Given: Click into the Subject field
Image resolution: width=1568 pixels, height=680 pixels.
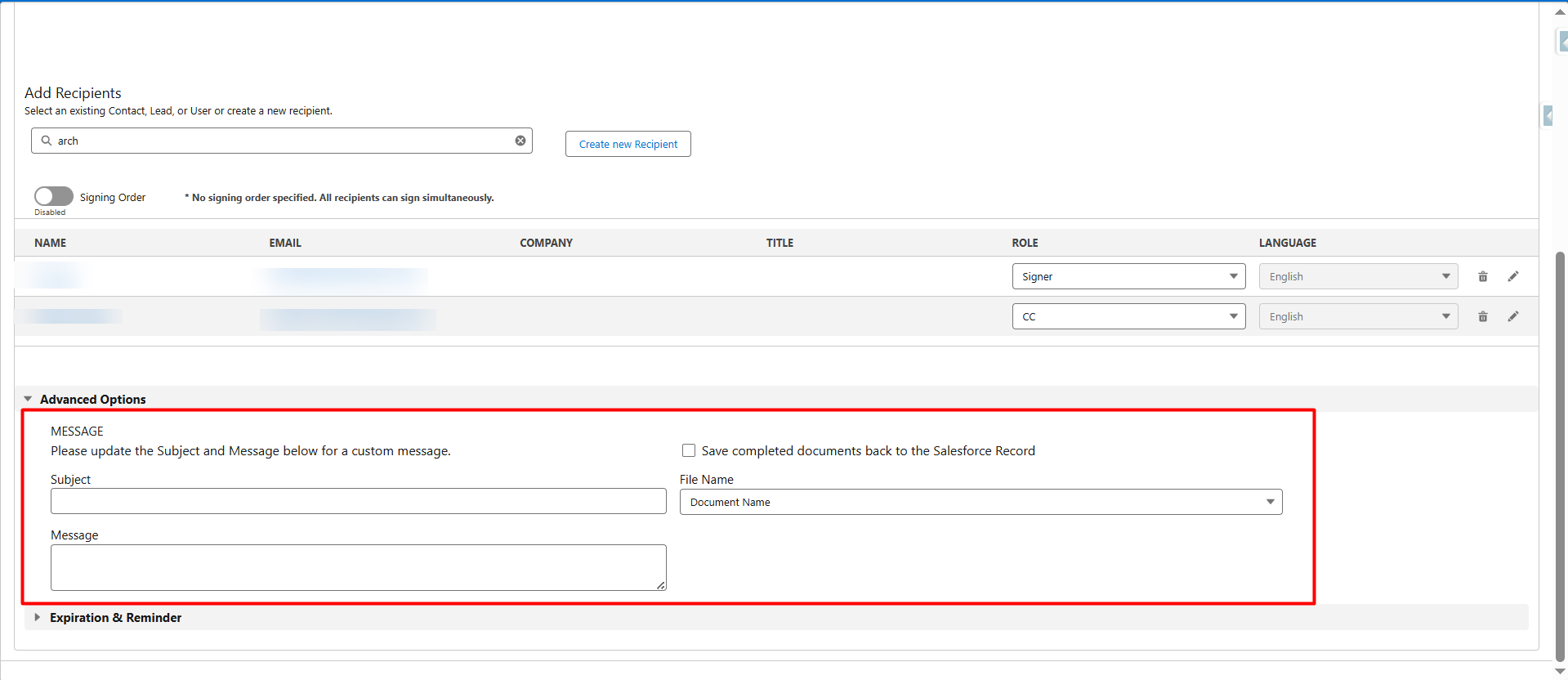Looking at the screenshot, I should coord(358,501).
